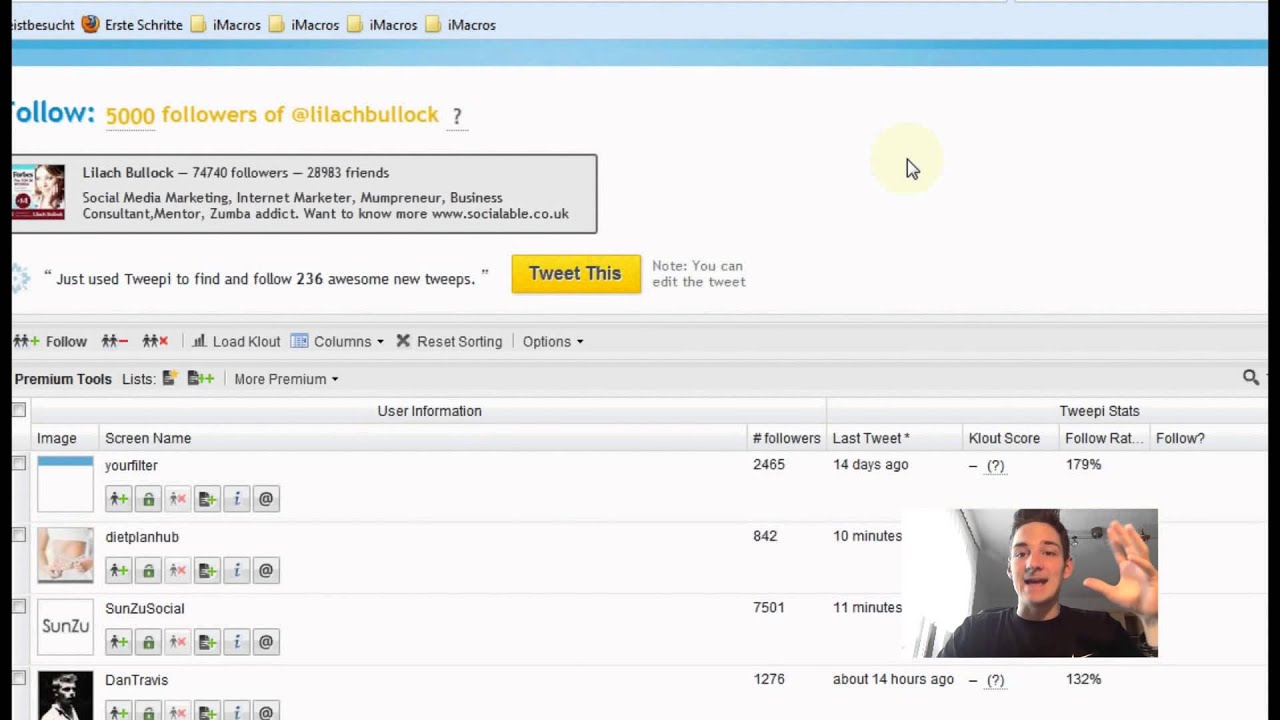
Task: Click Lilach Bullock's profile picture
Action: [x=39, y=192]
